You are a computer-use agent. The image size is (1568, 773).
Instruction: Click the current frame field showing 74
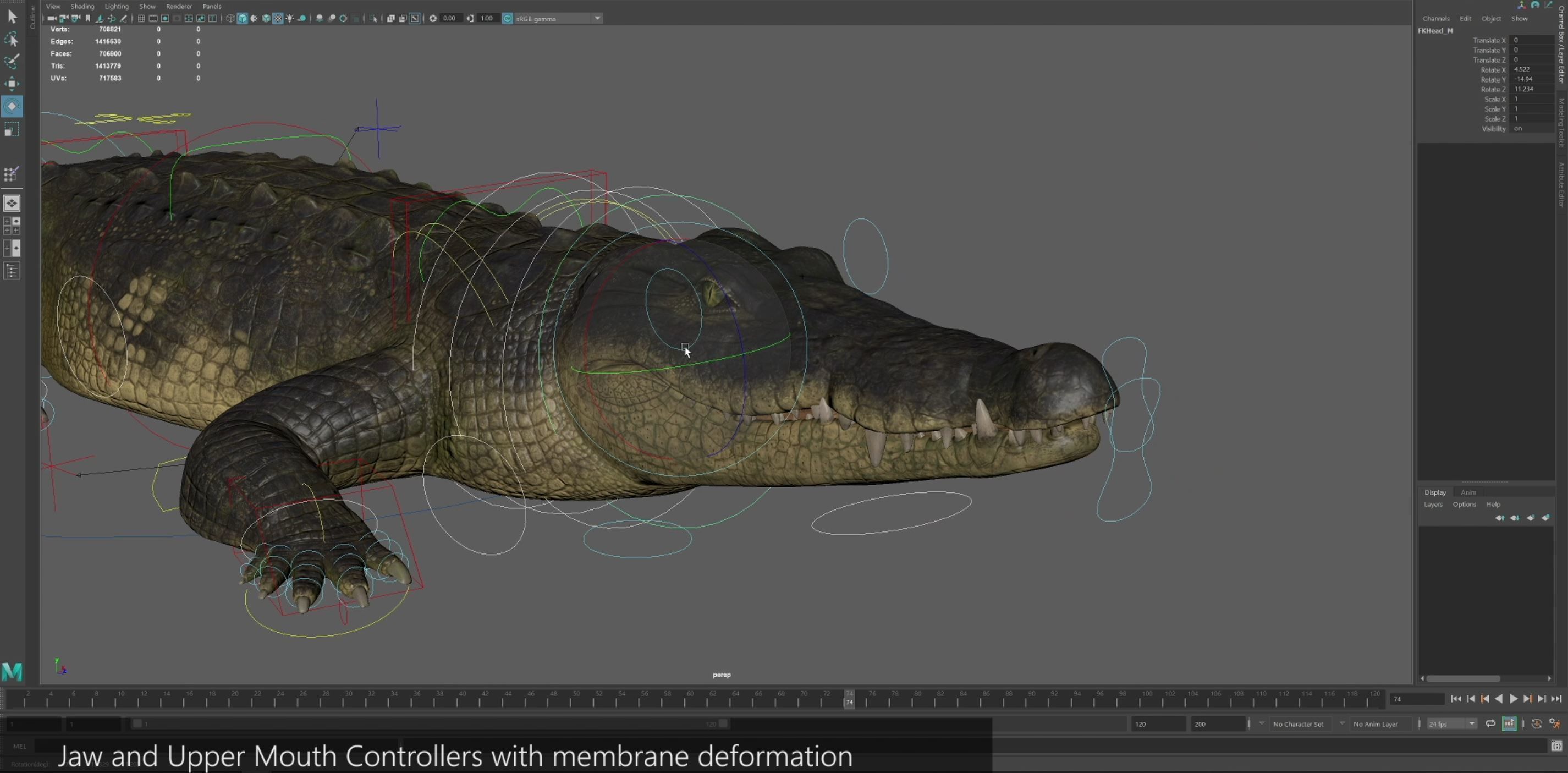pyautogui.click(x=1418, y=699)
